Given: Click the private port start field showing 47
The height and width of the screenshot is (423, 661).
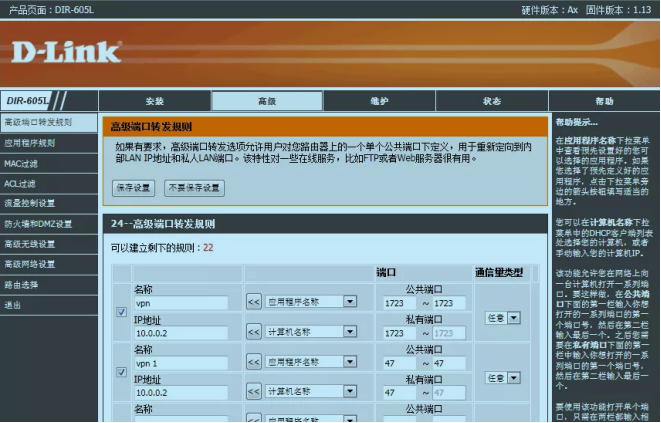Looking at the screenshot, I should click(x=399, y=393).
